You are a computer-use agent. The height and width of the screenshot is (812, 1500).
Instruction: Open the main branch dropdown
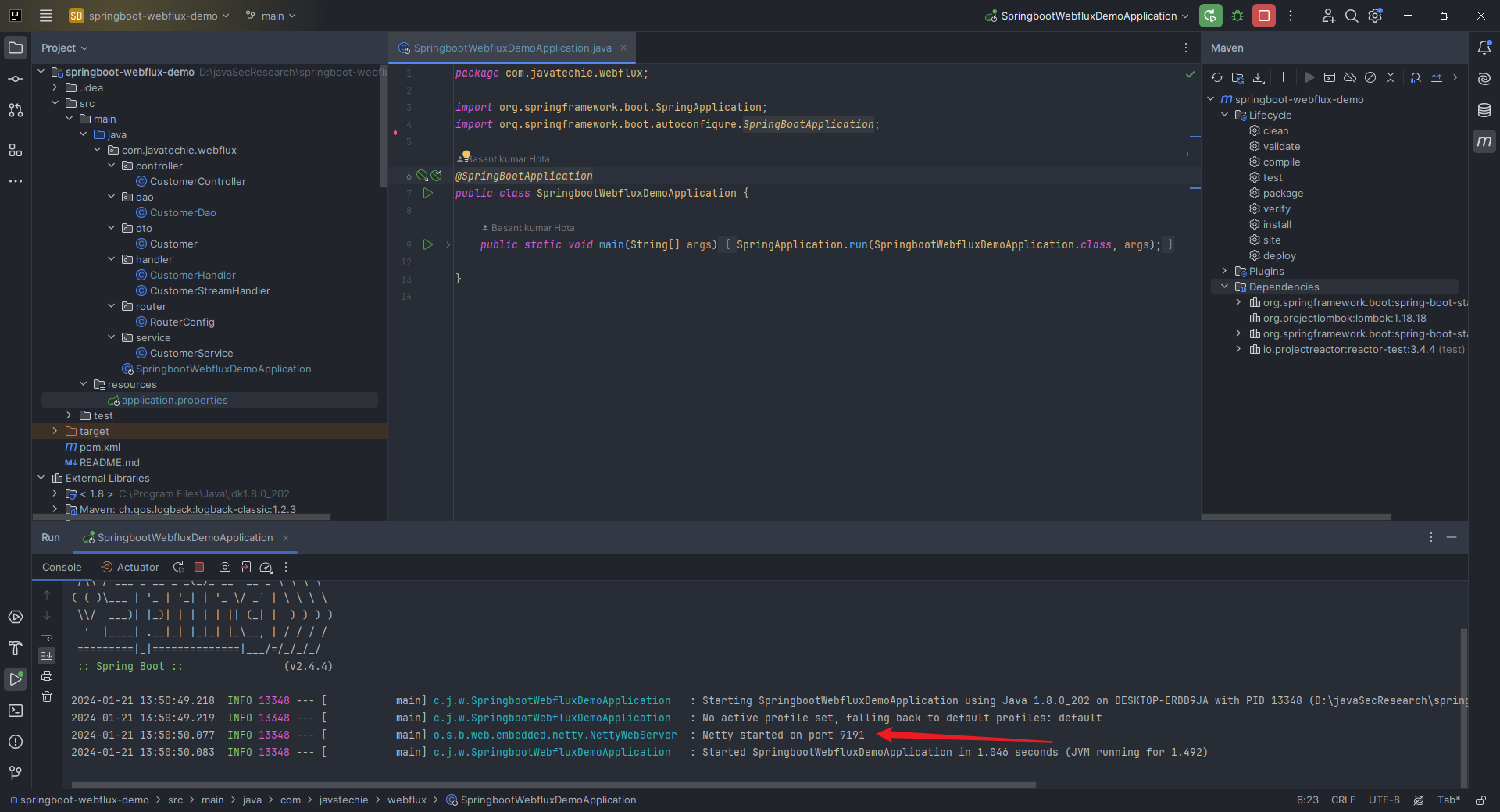(x=271, y=16)
